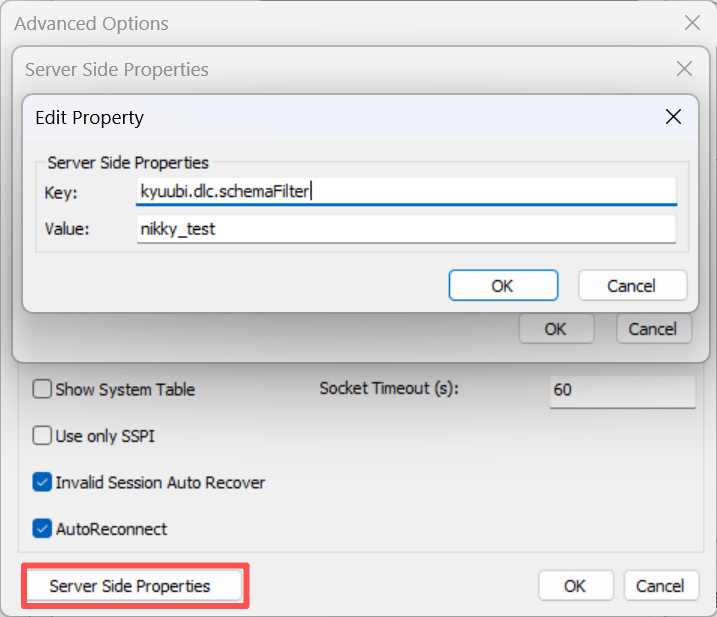The height and width of the screenshot is (617, 717).
Task: Close the Server Side Properties dialog
Action: pos(684,69)
